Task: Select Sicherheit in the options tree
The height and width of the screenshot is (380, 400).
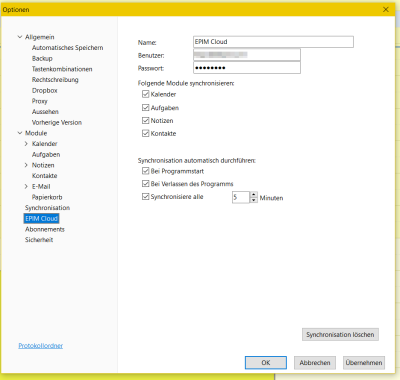Action: tap(39, 240)
